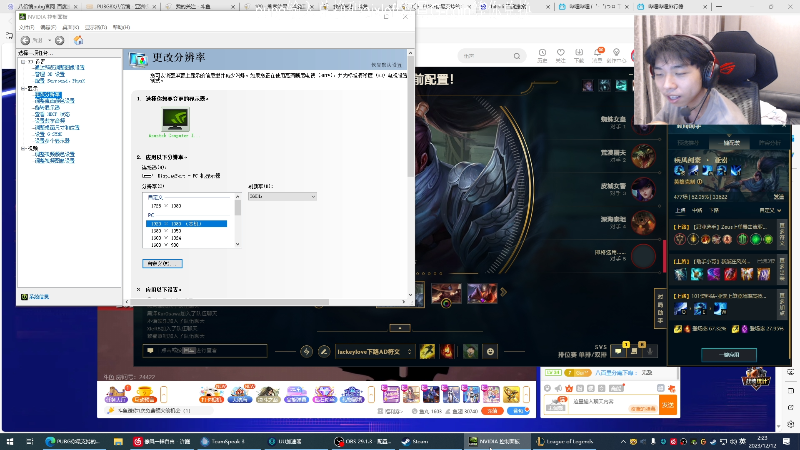Click the orange send button in stream chat
800x450 pixels.
coord(667,405)
